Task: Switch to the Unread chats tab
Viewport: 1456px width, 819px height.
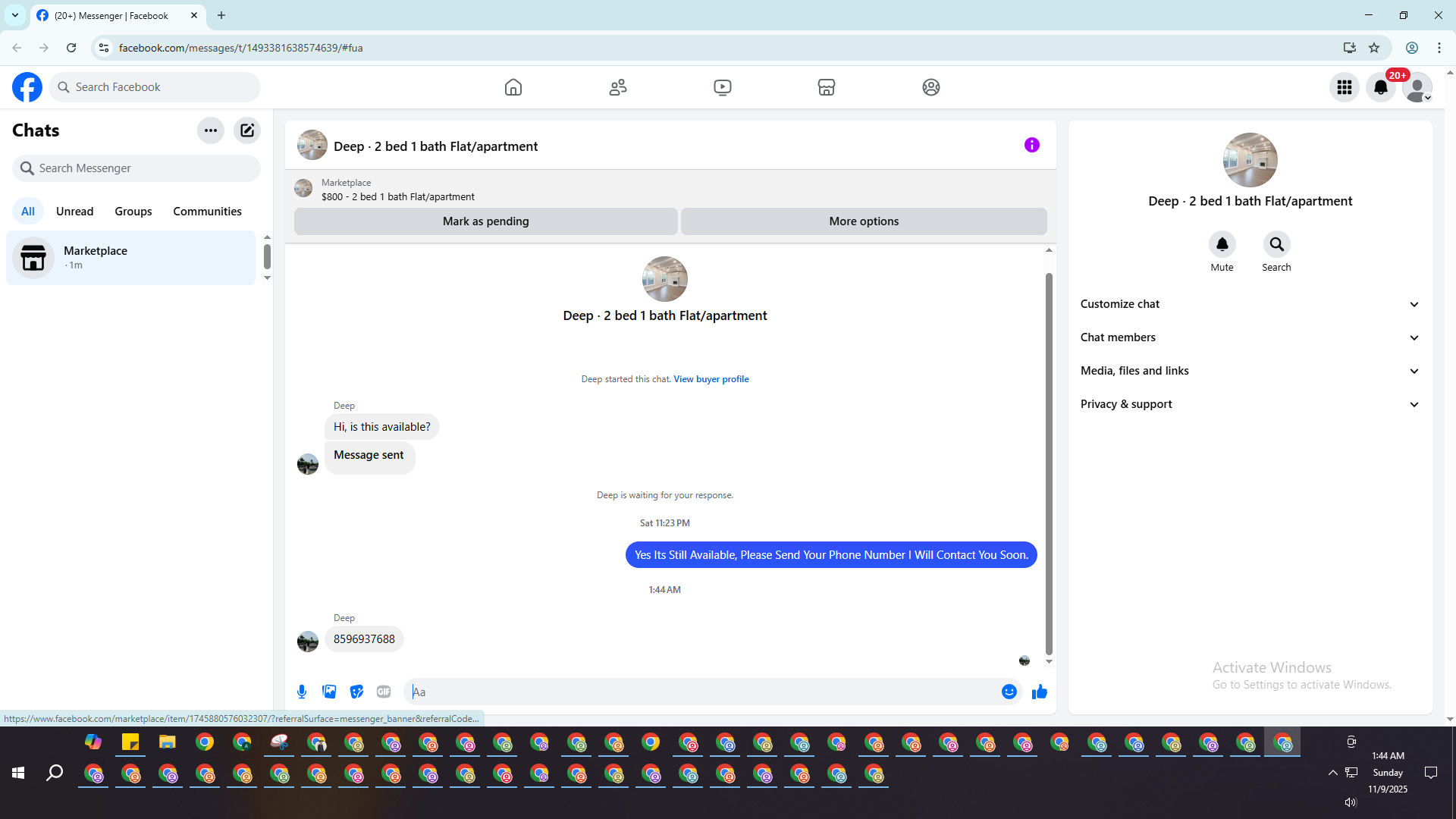Action: coord(74,212)
